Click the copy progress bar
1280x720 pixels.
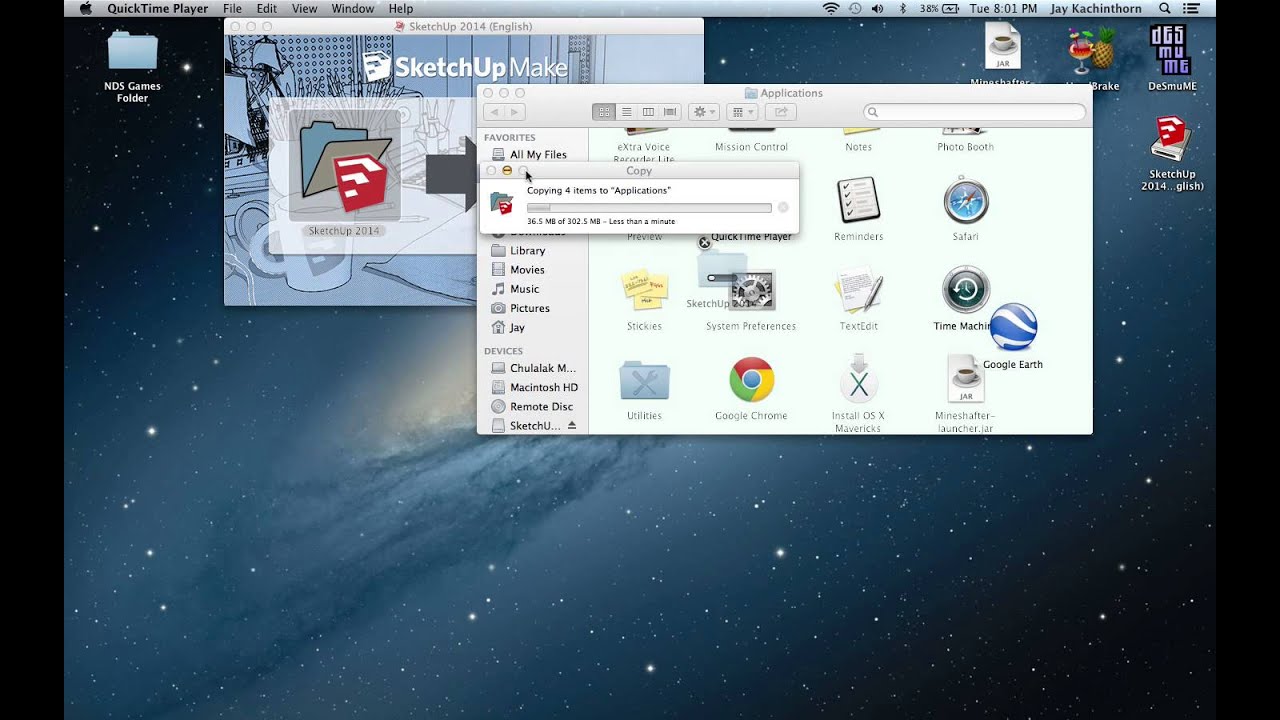point(649,208)
